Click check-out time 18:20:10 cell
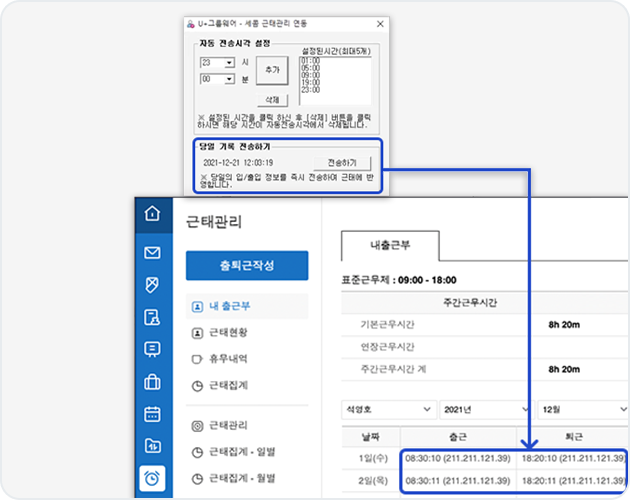This screenshot has width=630, height=500. click(574, 458)
